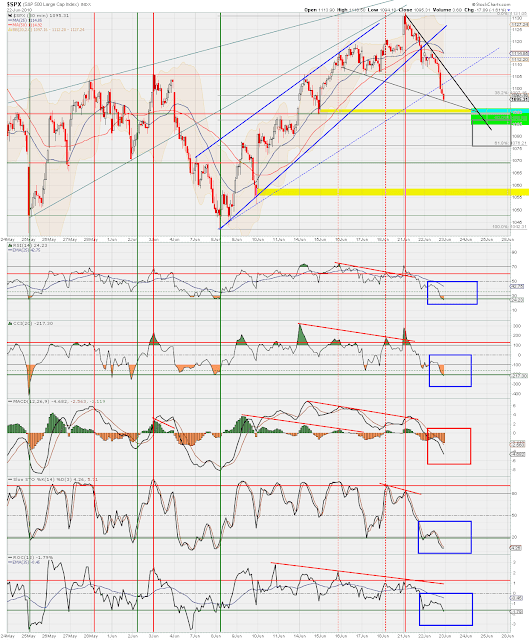Click the ROC(12) -1.79% indicator label

tap(33, 557)
